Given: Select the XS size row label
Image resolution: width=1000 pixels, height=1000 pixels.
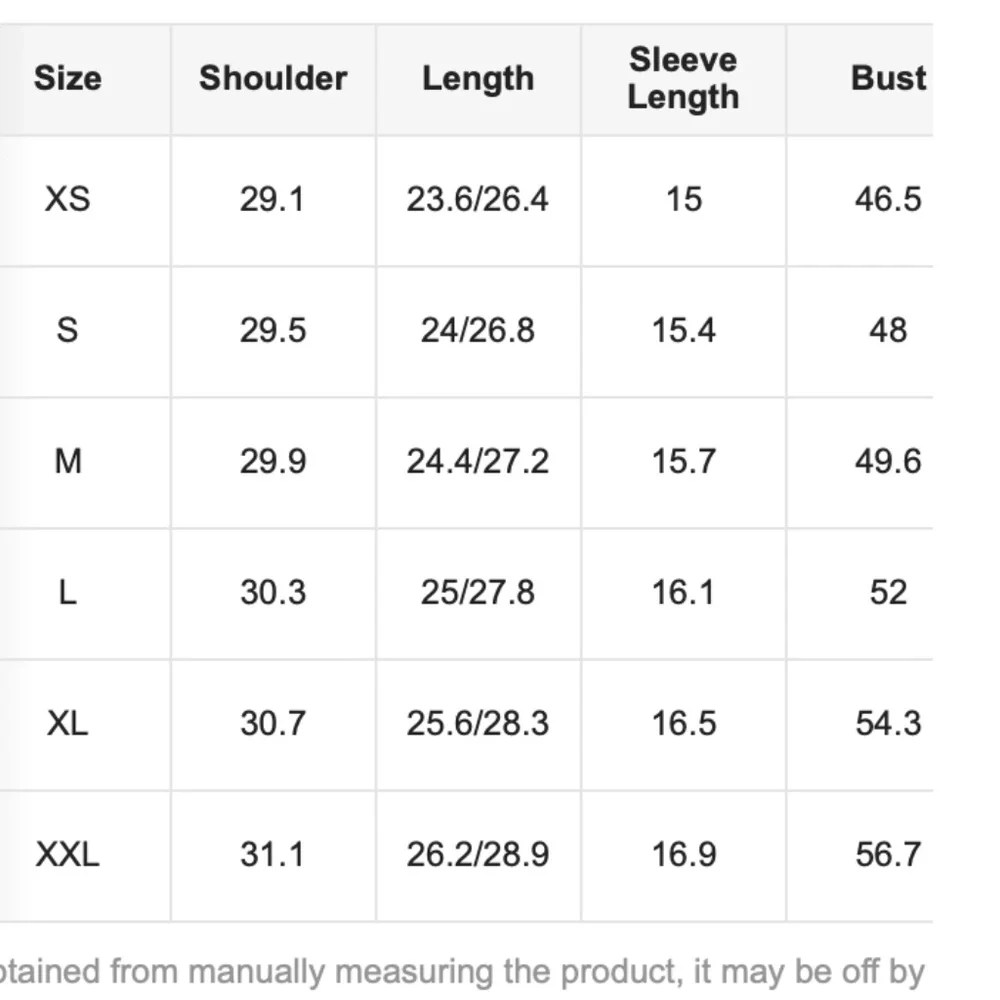Looking at the screenshot, I should coord(67,199).
